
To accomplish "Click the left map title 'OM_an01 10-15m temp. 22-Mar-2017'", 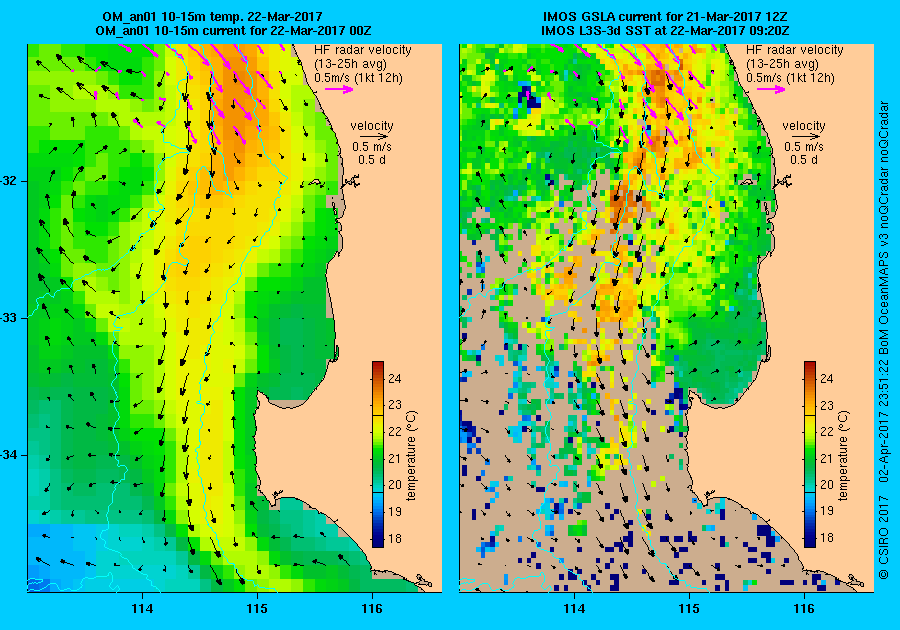I will point(212,16).
